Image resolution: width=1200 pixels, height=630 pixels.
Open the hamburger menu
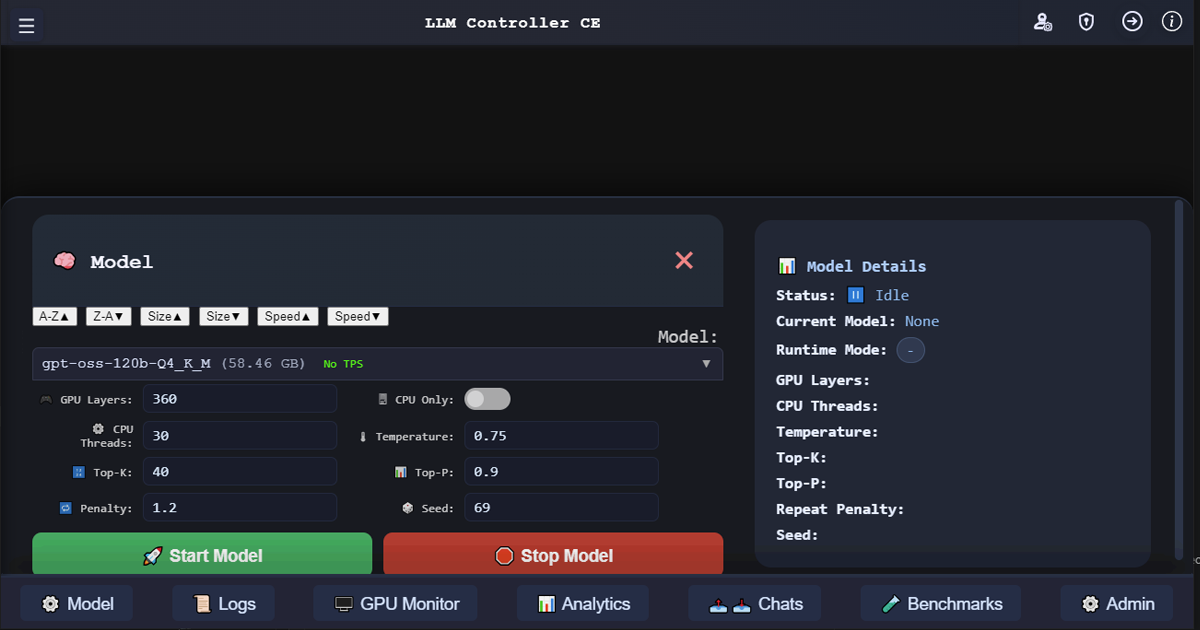click(27, 26)
